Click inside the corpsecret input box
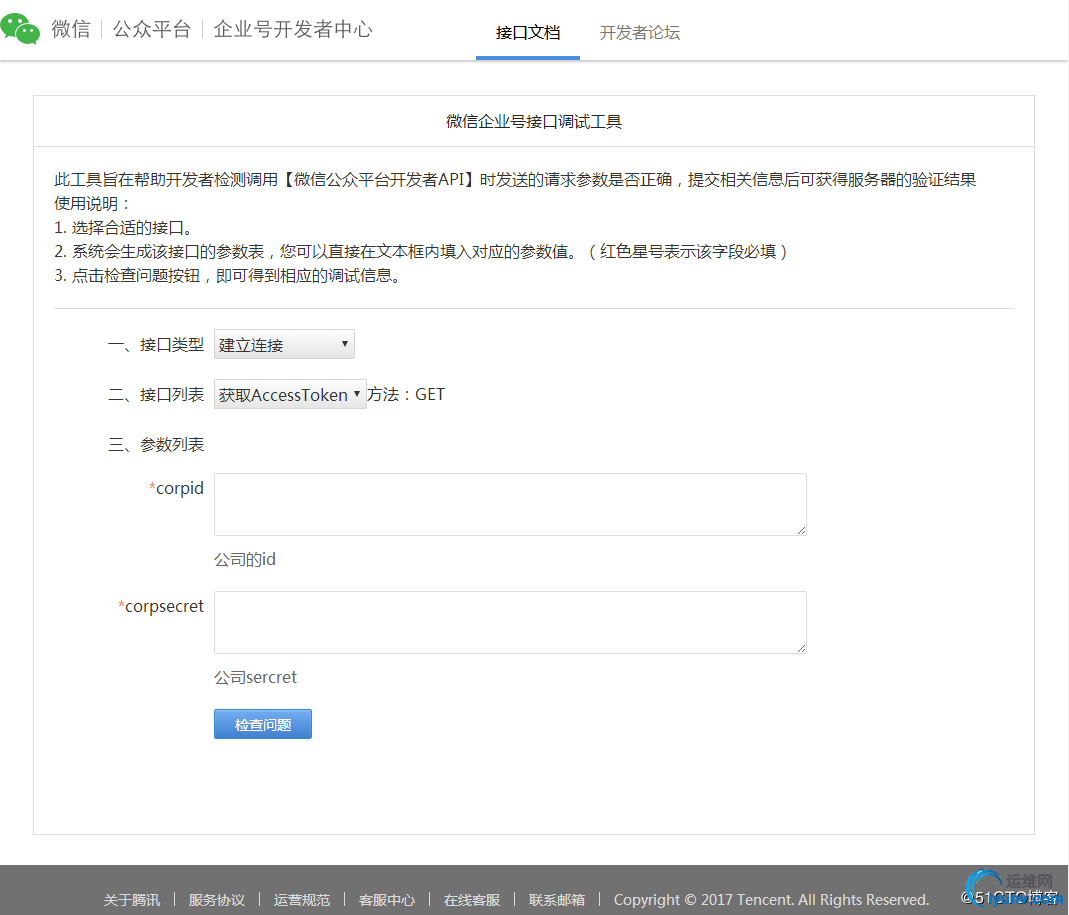The height and width of the screenshot is (915, 1069). click(509, 621)
